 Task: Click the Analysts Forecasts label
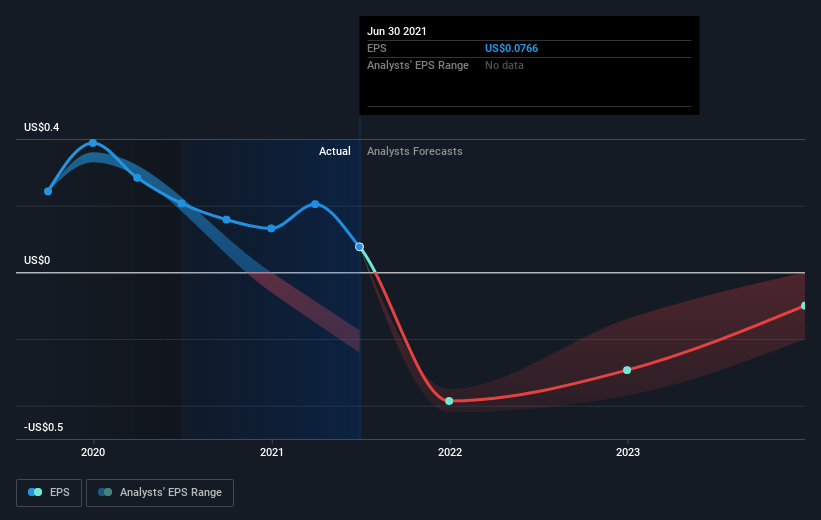[x=415, y=151]
